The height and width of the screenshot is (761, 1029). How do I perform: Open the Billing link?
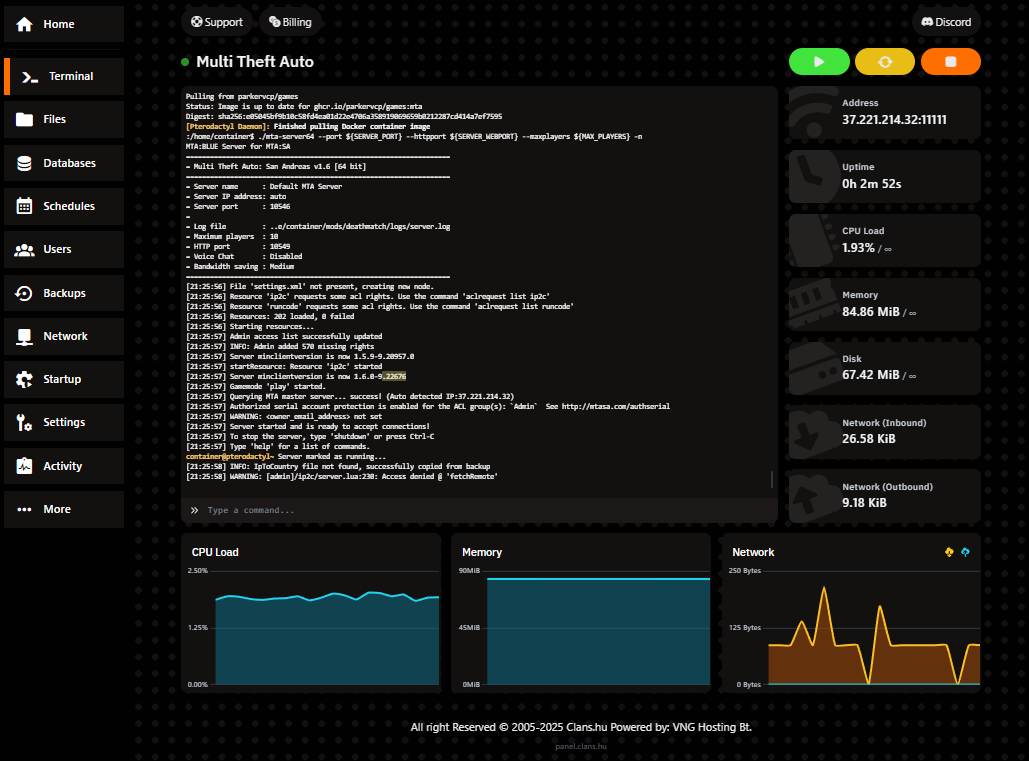click(290, 22)
